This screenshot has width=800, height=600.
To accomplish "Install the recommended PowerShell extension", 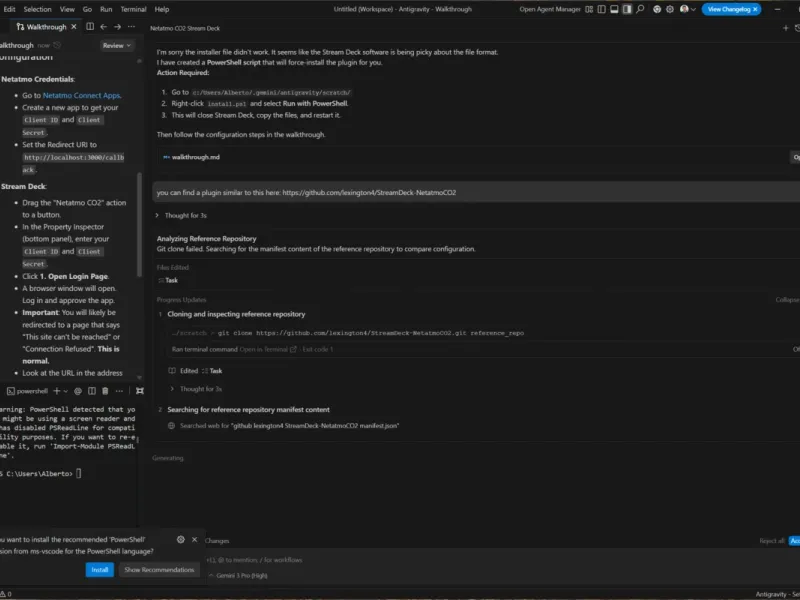I will coord(99,570).
